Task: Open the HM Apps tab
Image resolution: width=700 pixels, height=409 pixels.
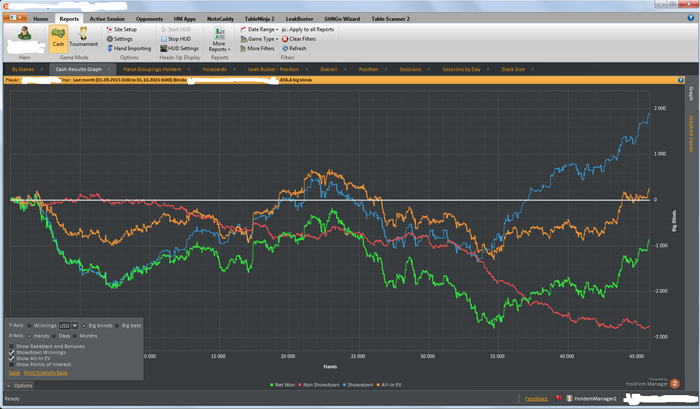Action: point(184,19)
